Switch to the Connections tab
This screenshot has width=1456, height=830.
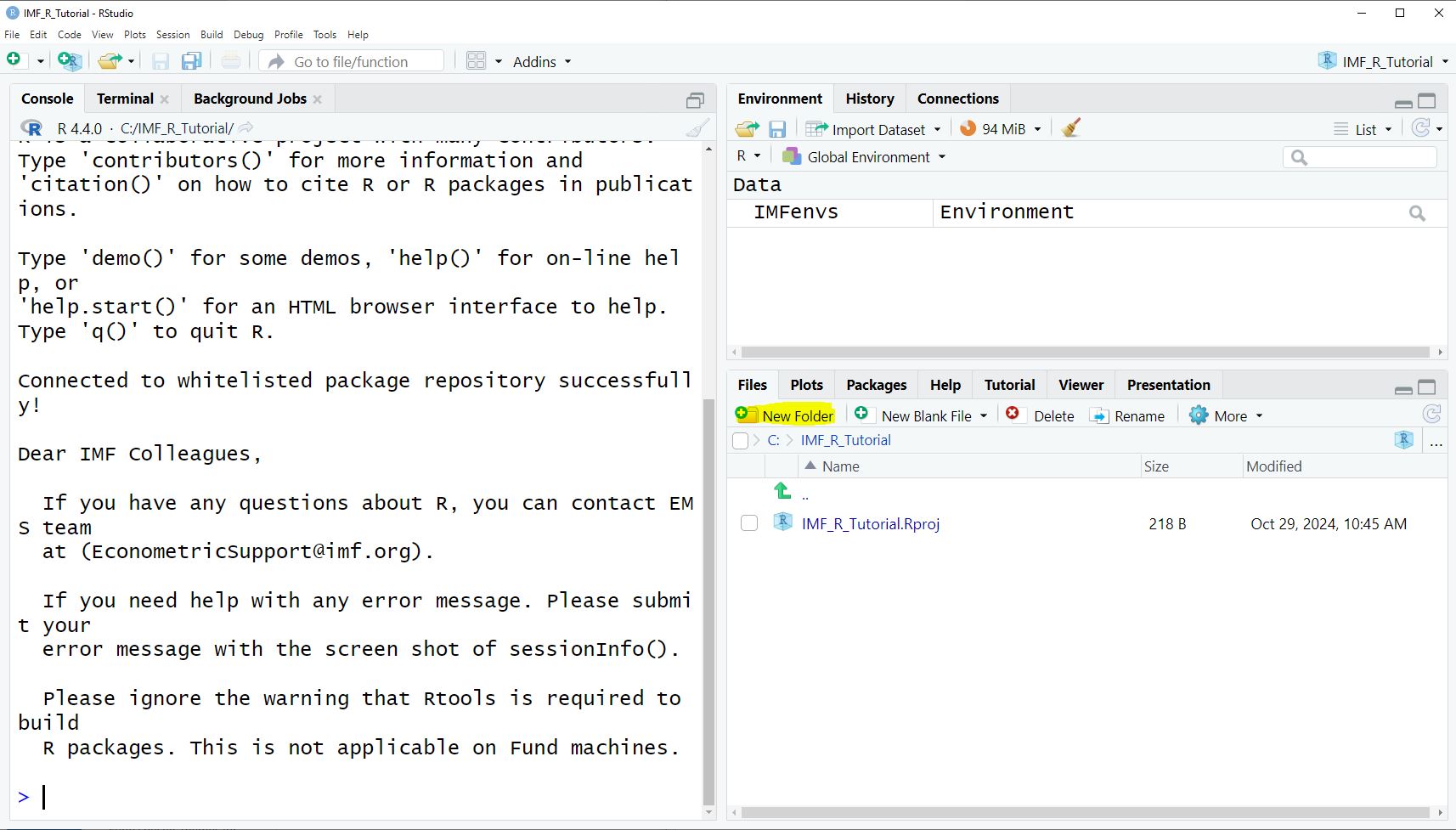958,99
